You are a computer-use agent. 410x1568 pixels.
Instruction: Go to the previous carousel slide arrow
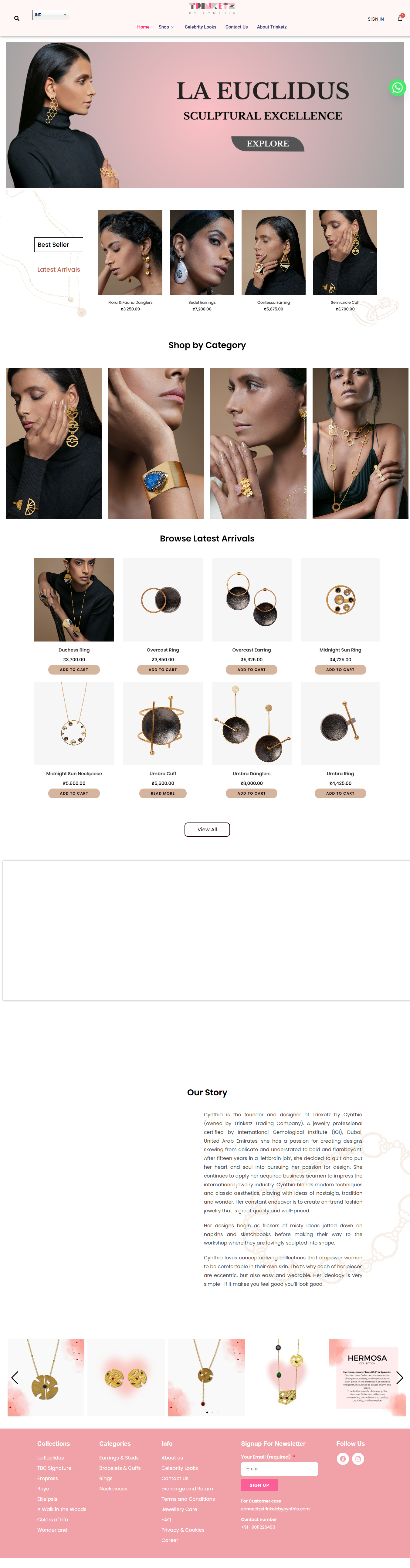click(15, 1378)
